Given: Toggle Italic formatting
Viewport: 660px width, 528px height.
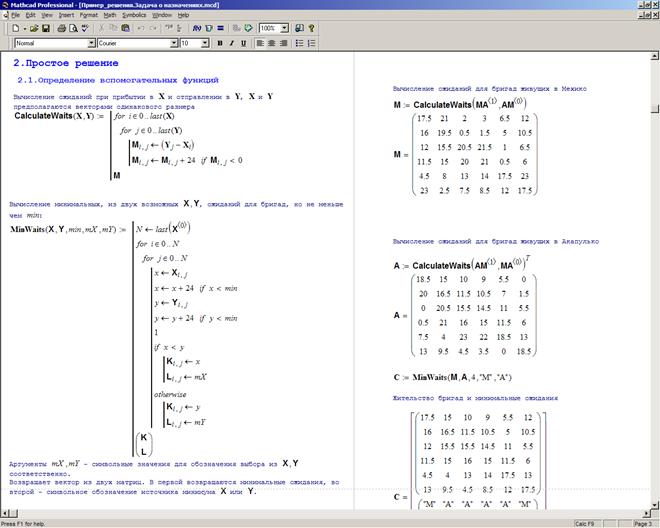Looking at the screenshot, I should (232, 43).
